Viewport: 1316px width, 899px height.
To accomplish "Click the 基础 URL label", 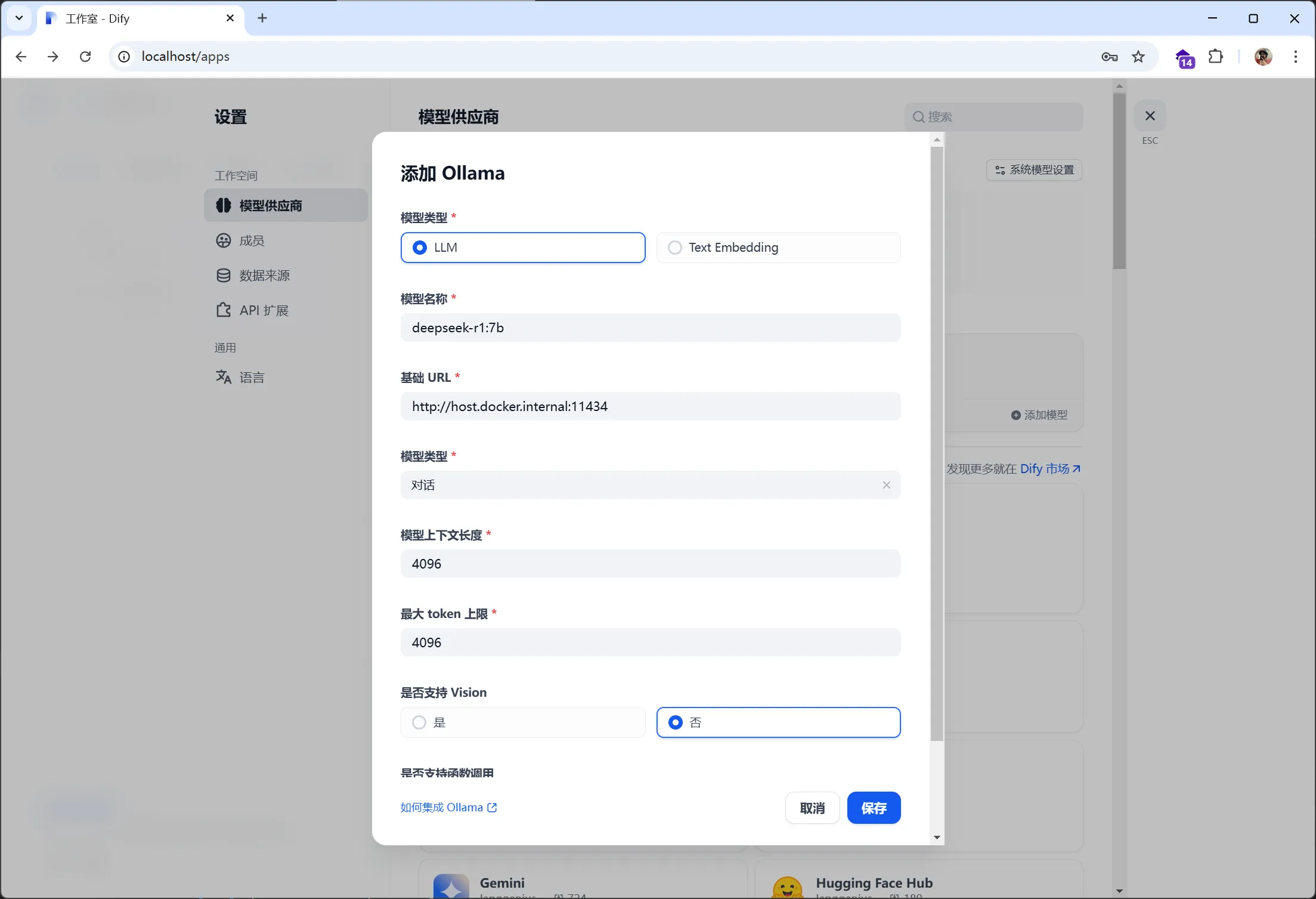I will click(426, 378).
